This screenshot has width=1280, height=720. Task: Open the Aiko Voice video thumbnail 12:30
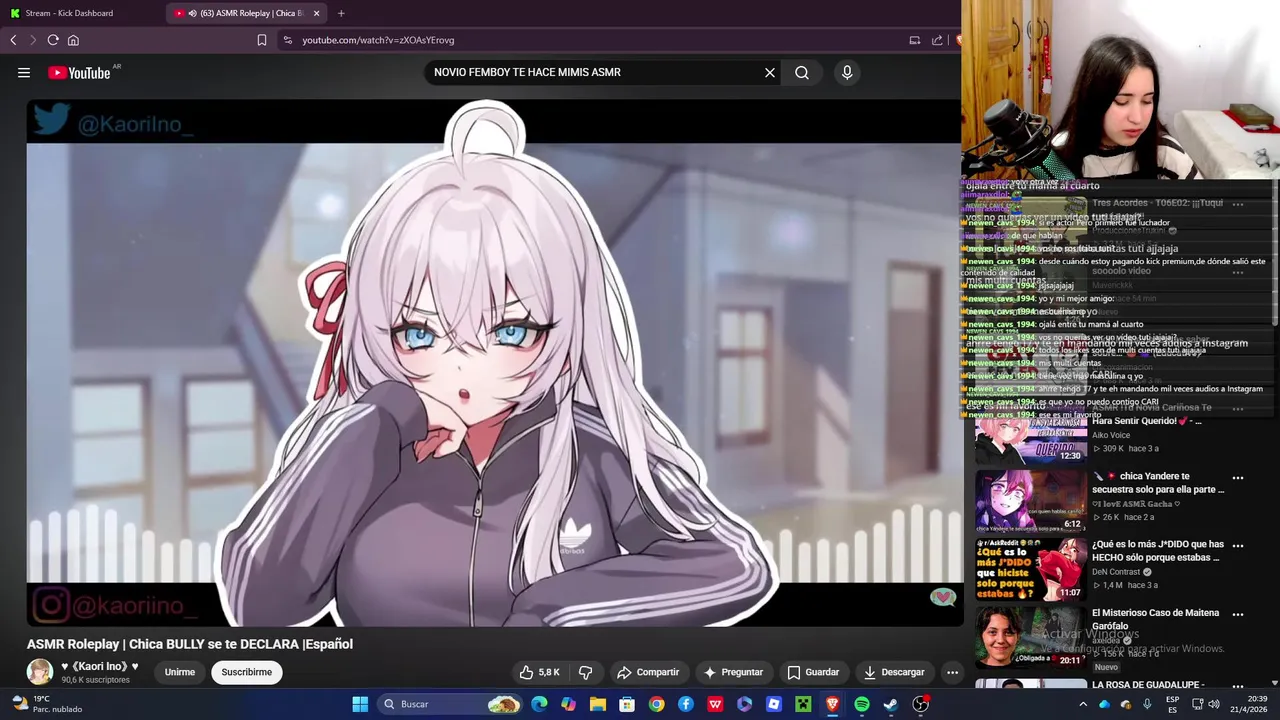click(x=1030, y=434)
